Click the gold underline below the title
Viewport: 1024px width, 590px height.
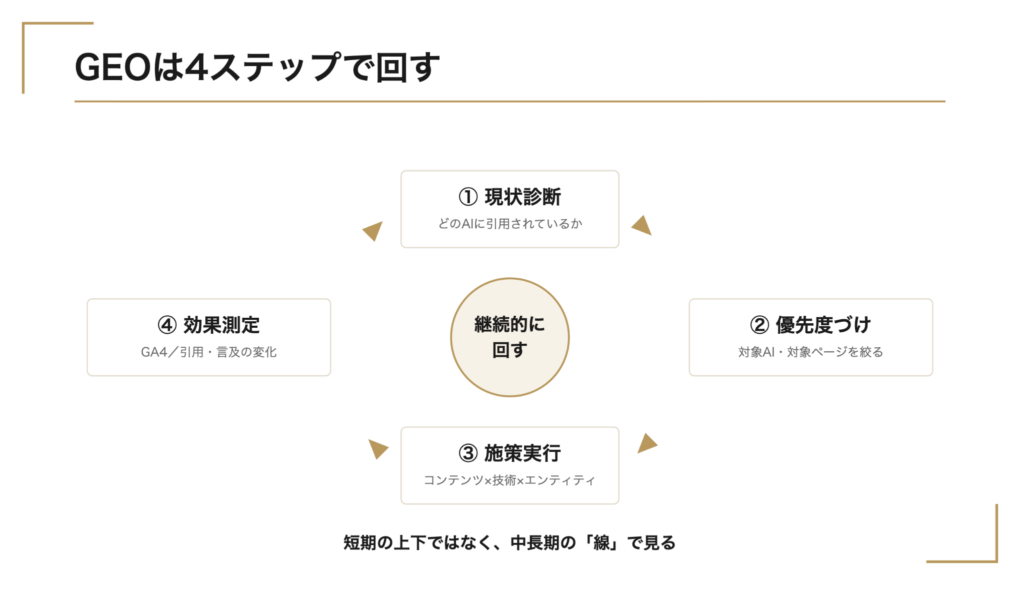pyautogui.click(x=509, y=101)
